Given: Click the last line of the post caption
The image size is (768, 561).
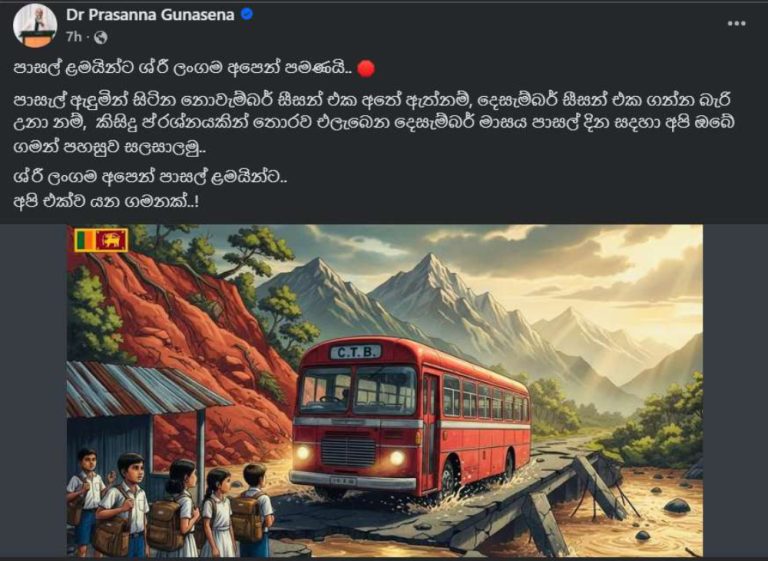Looking at the screenshot, I should pos(107,201).
